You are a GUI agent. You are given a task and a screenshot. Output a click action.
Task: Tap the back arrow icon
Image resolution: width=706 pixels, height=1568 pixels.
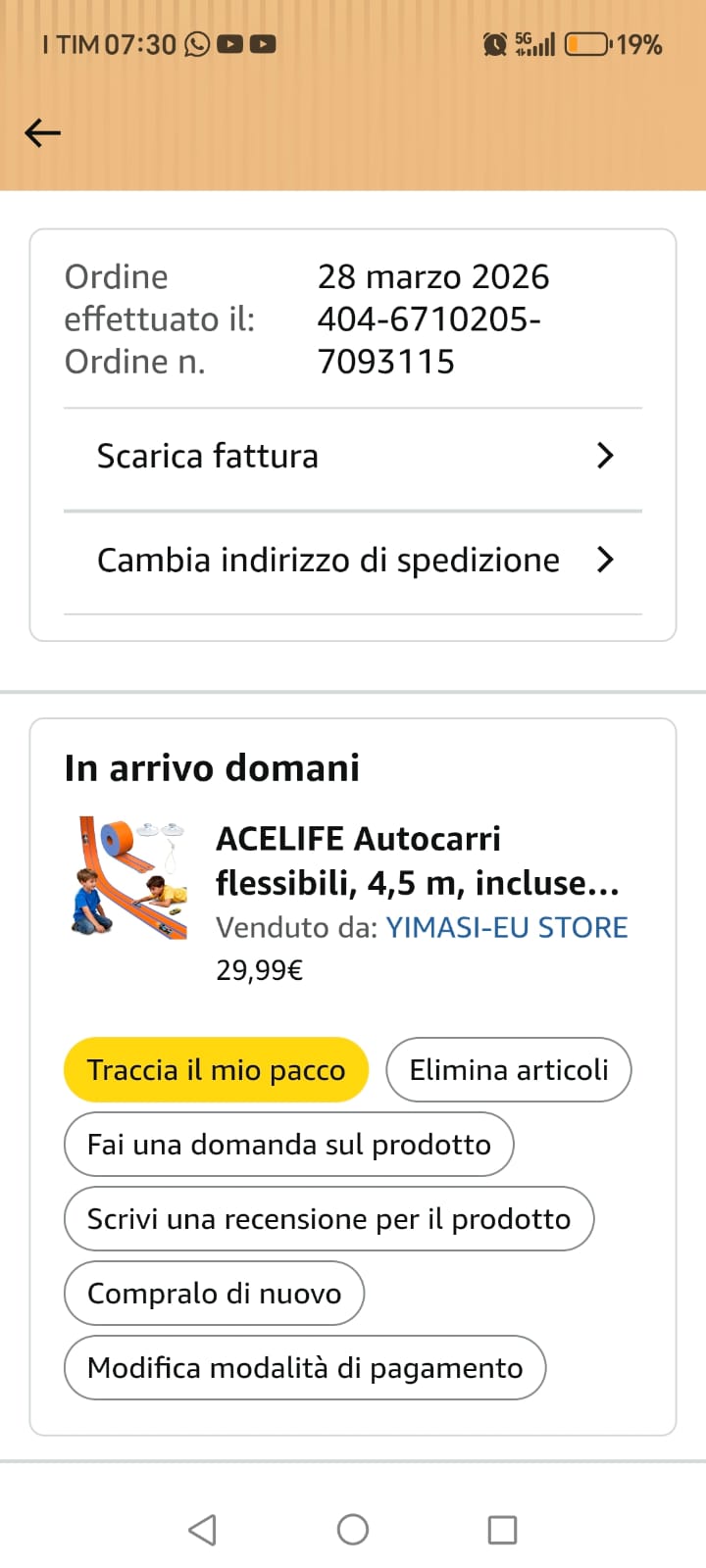click(x=42, y=132)
